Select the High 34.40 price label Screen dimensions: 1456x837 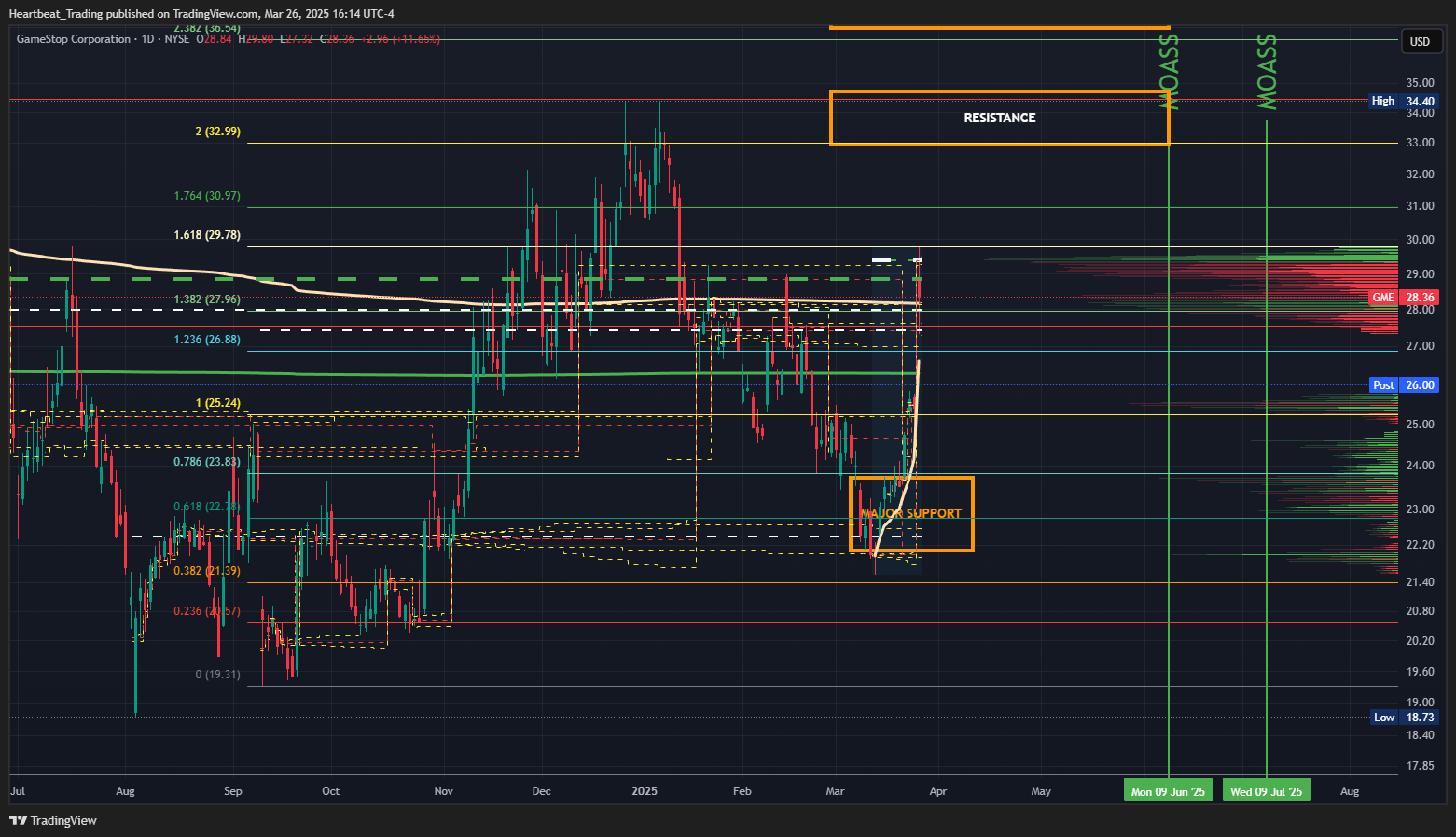tap(1404, 101)
